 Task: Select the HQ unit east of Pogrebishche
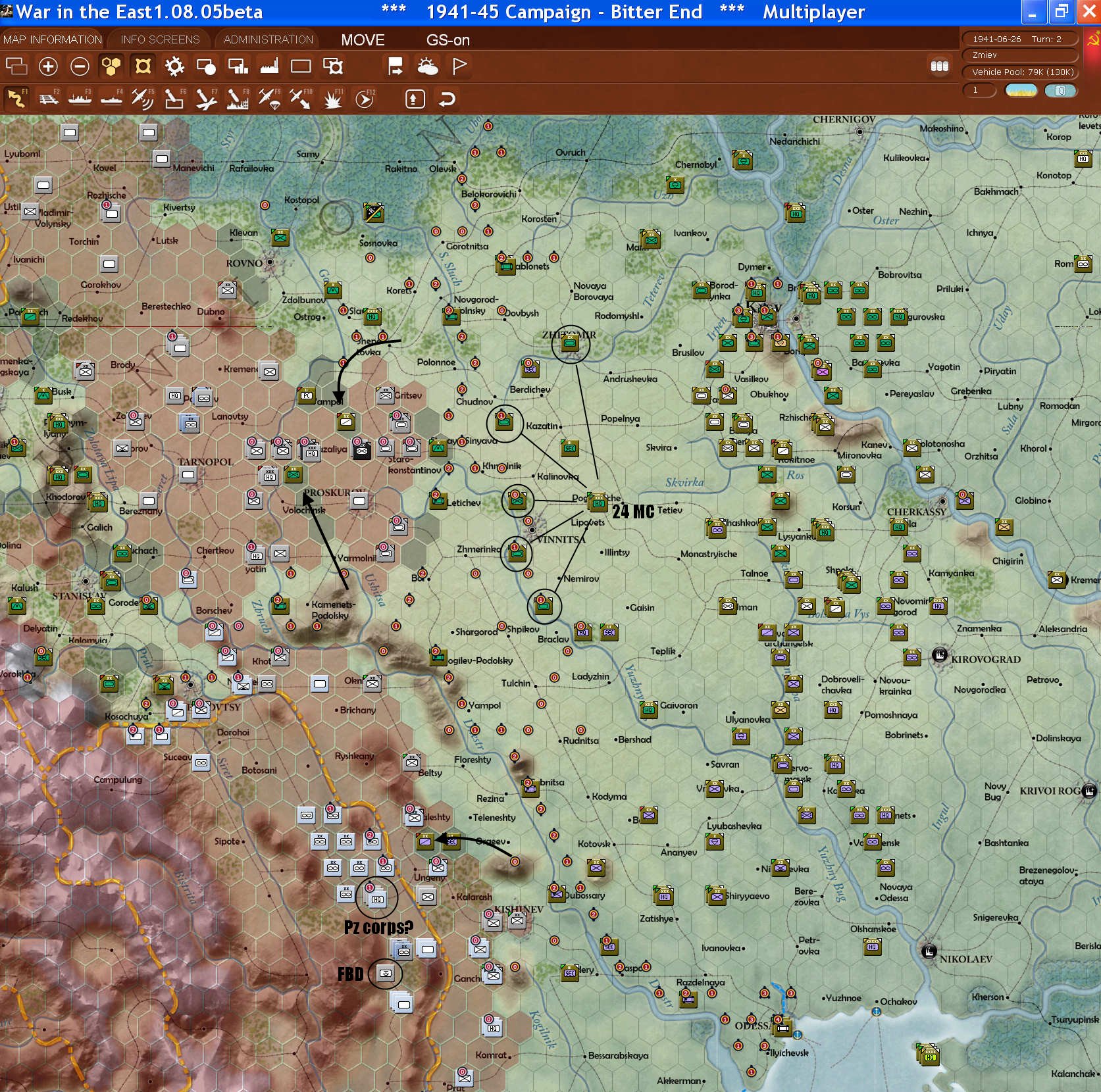coord(598,503)
